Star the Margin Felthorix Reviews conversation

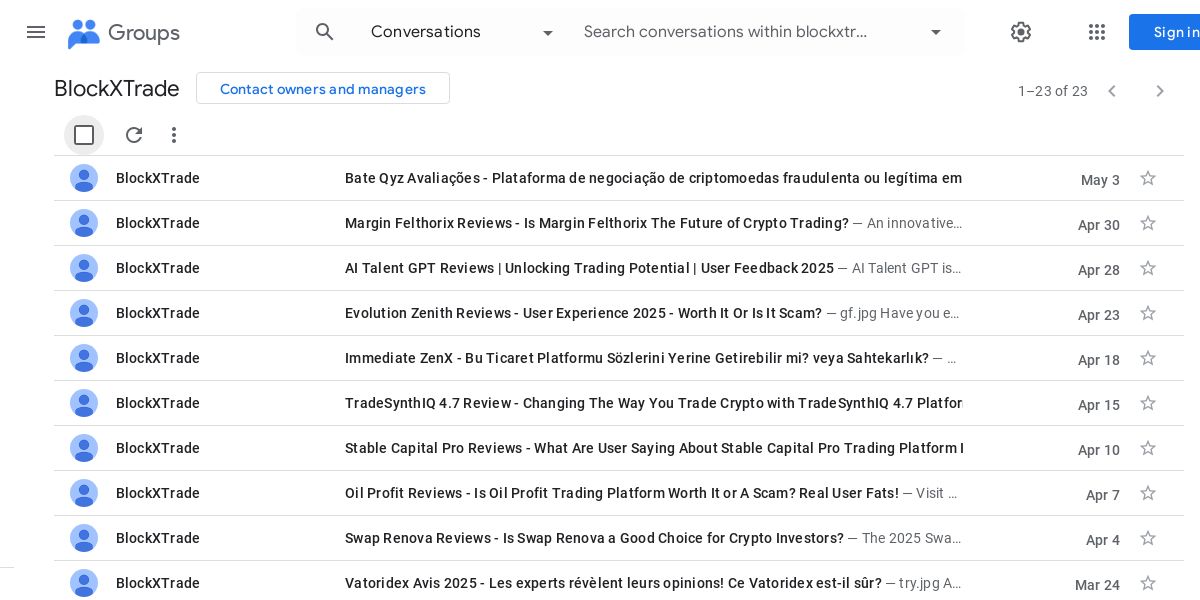point(1148,223)
